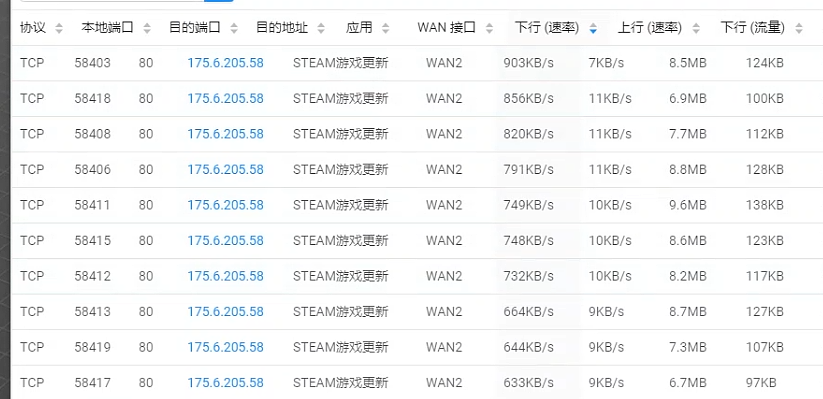Click the 791KB/s download rate value
823x399 pixels.
(528, 169)
